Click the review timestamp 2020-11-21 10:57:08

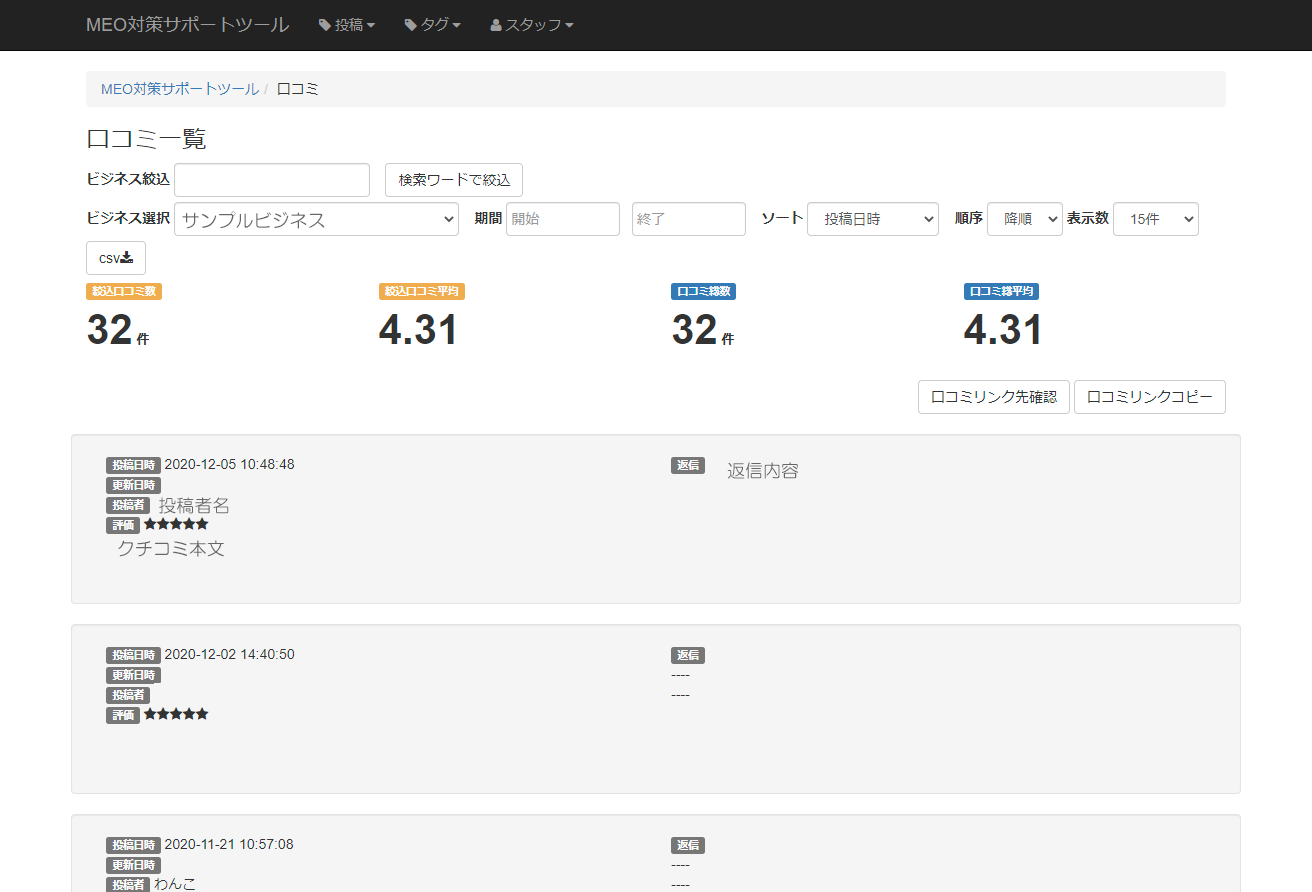pyautogui.click(x=229, y=844)
